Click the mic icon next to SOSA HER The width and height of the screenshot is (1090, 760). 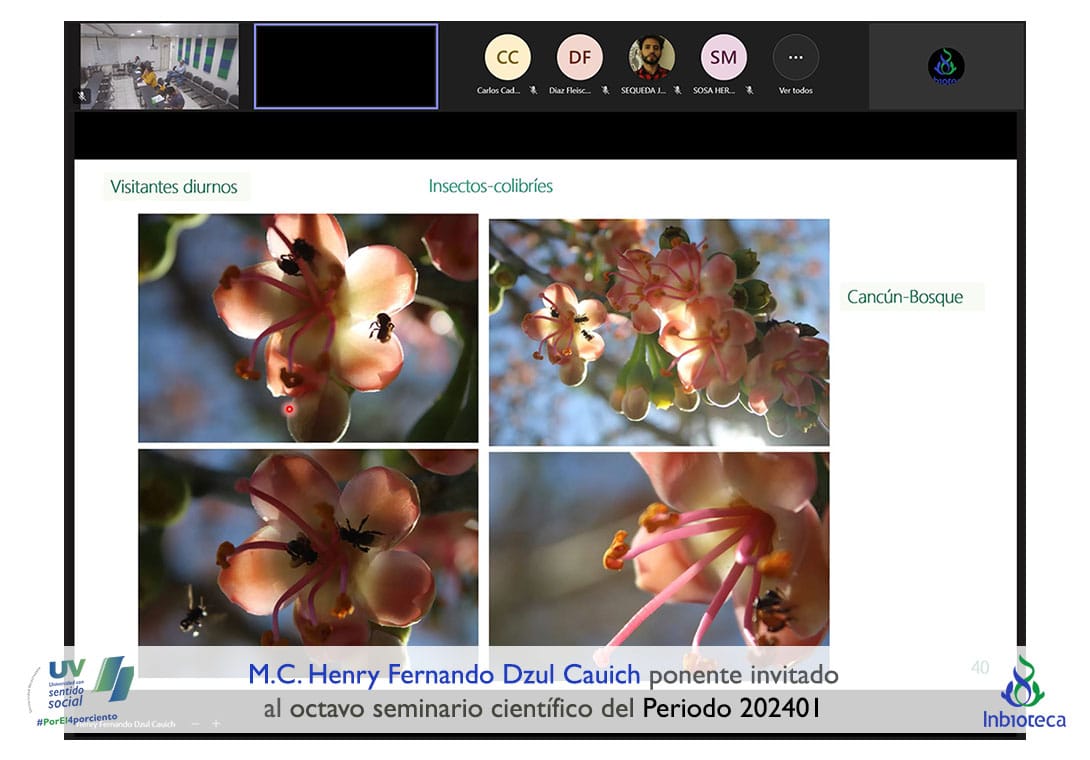(x=749, y=90)
